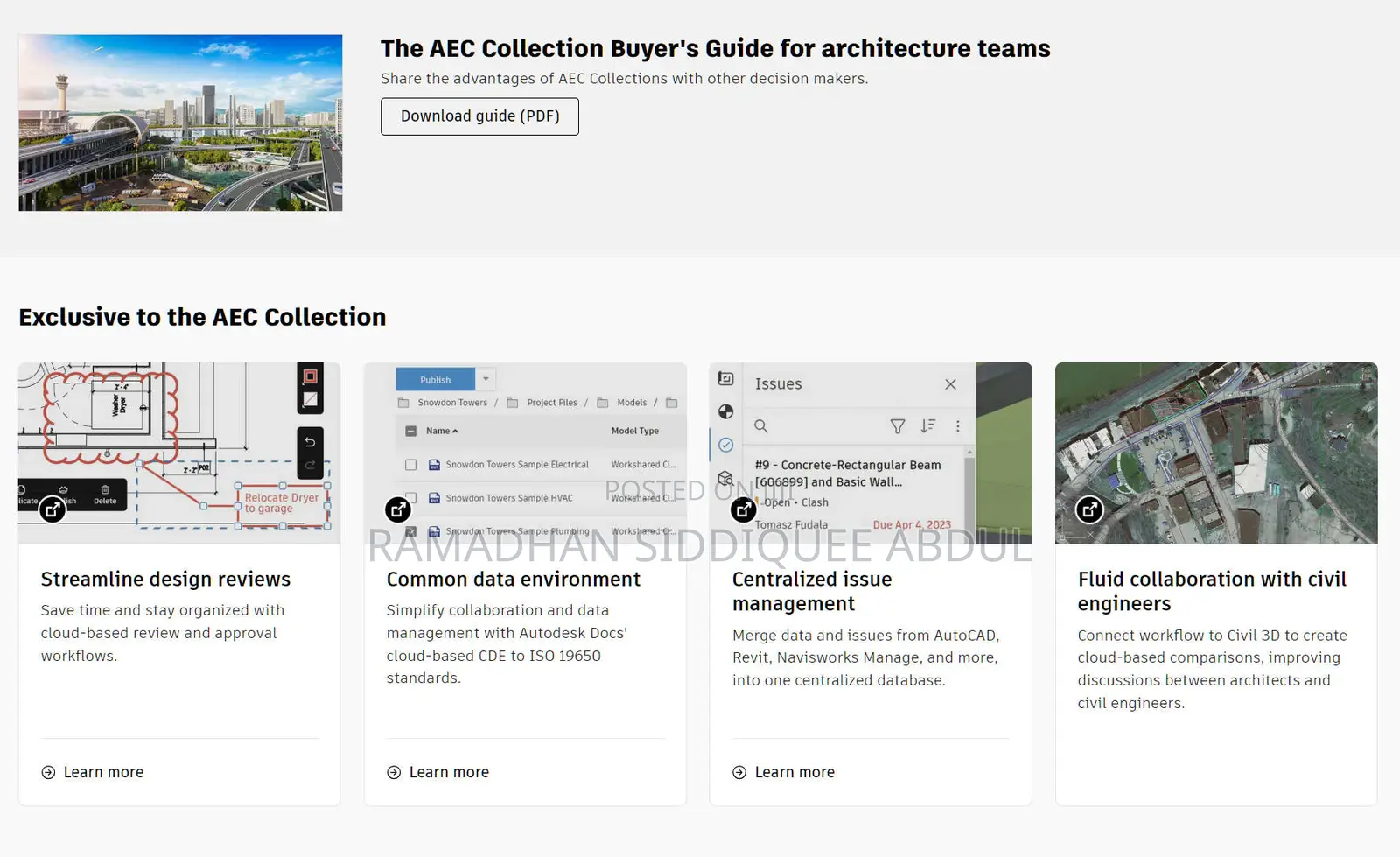Click the search magnifier in the Issues panel
The width and height of the screenshot is (1400, 857).
[x=761, y=426]
